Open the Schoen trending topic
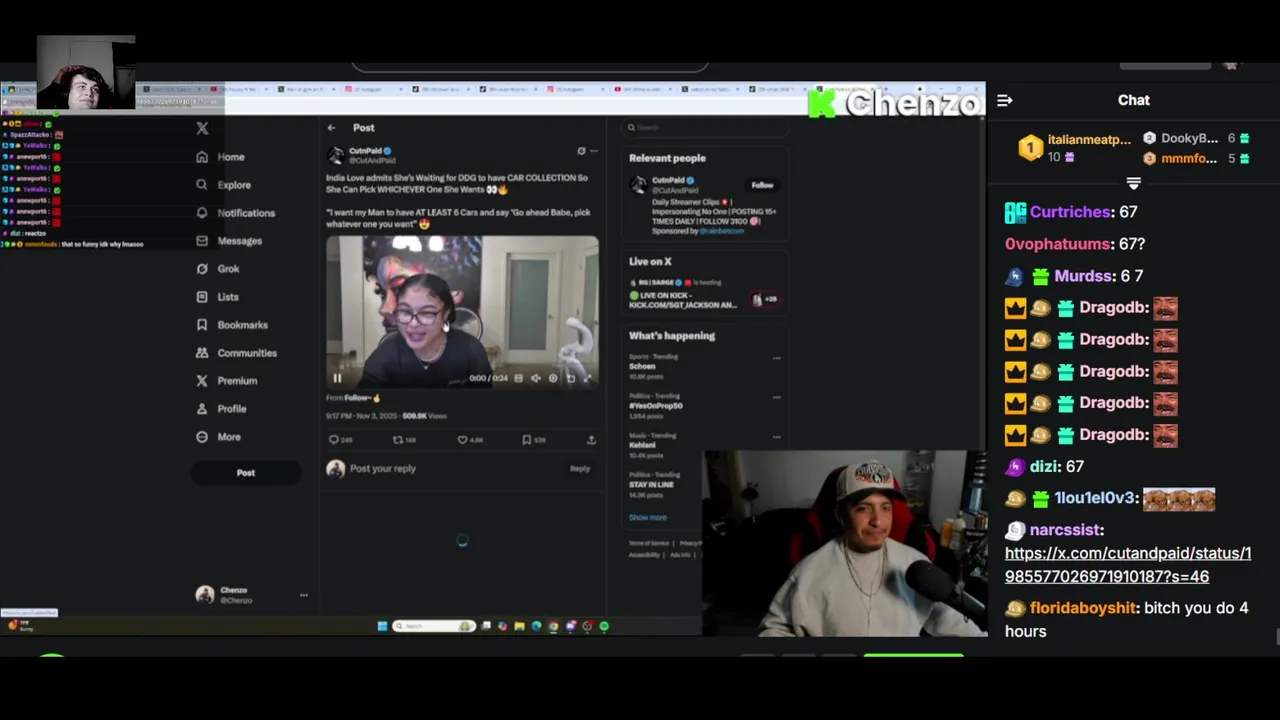The image size is (1280, 720). (643, 366)
